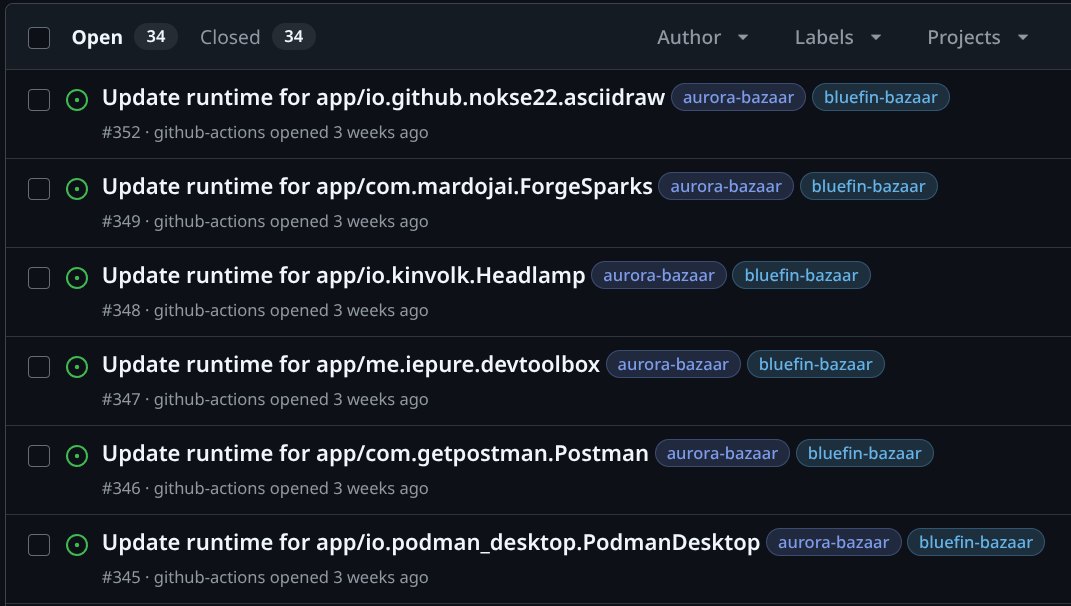Click bluefin-bazaar label on Headlamp row
The height and width of the screenshot is (606, 1071).
coord(801,275)
